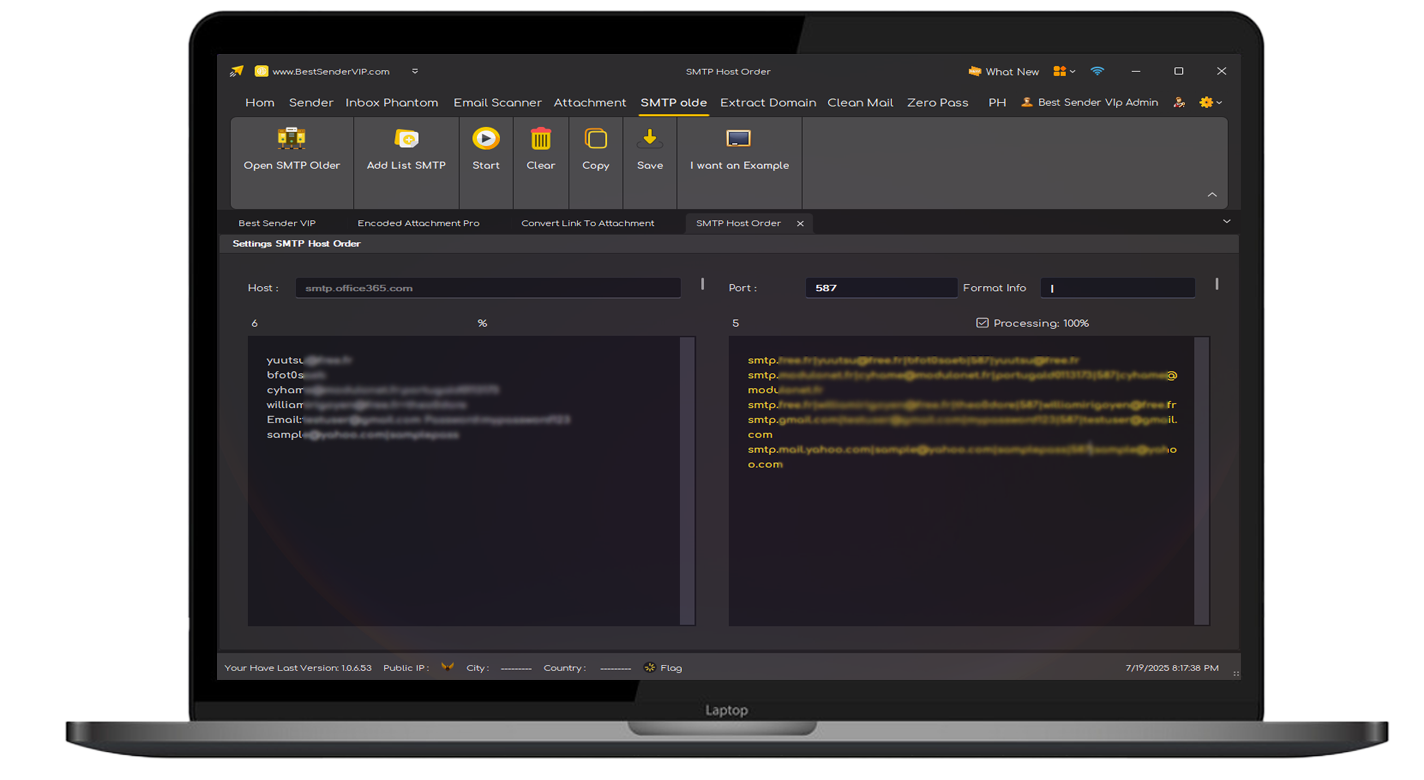Click the yellow icon beside www.BestSenderVIP.com

pos(261,71)
